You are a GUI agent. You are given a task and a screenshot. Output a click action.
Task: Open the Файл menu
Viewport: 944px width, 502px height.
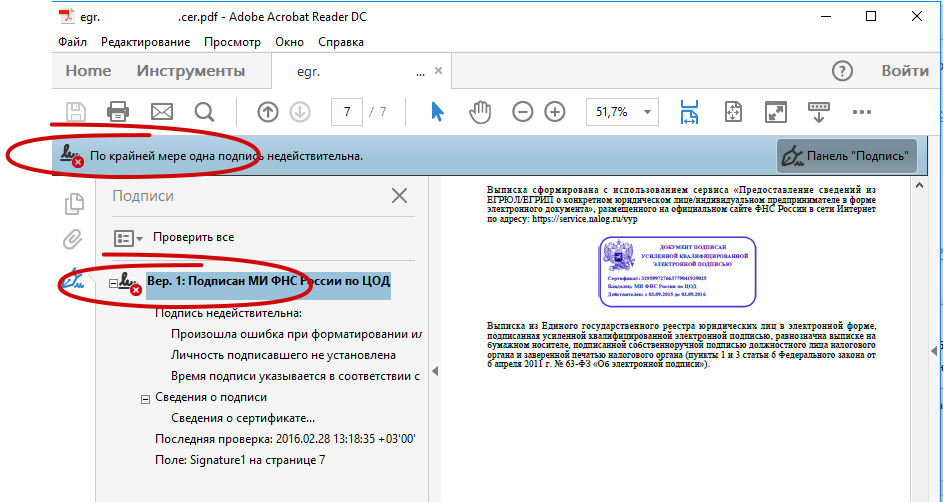point(72,42)
